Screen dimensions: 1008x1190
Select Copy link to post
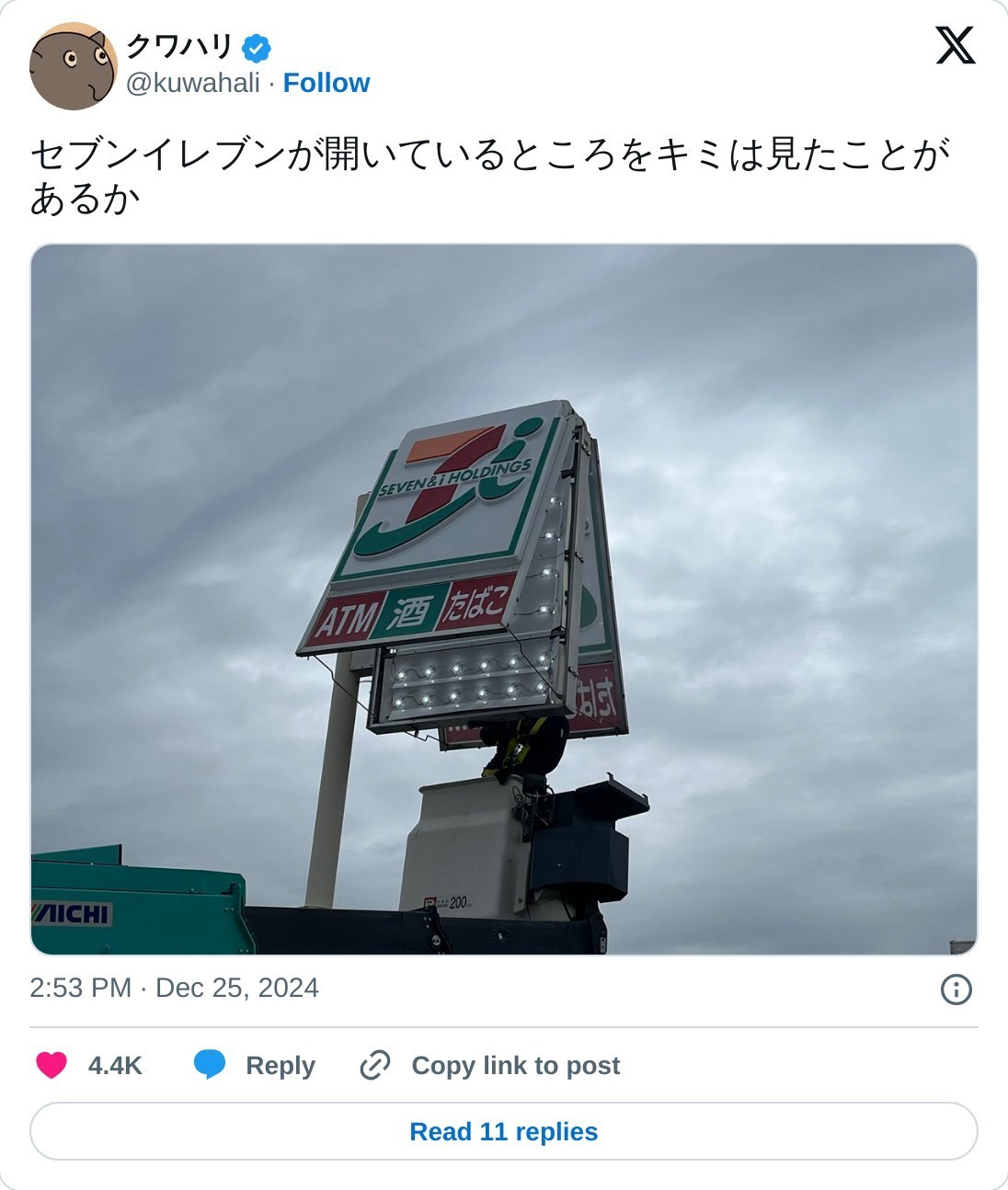pyautogui.click(x=516, y=1065)
